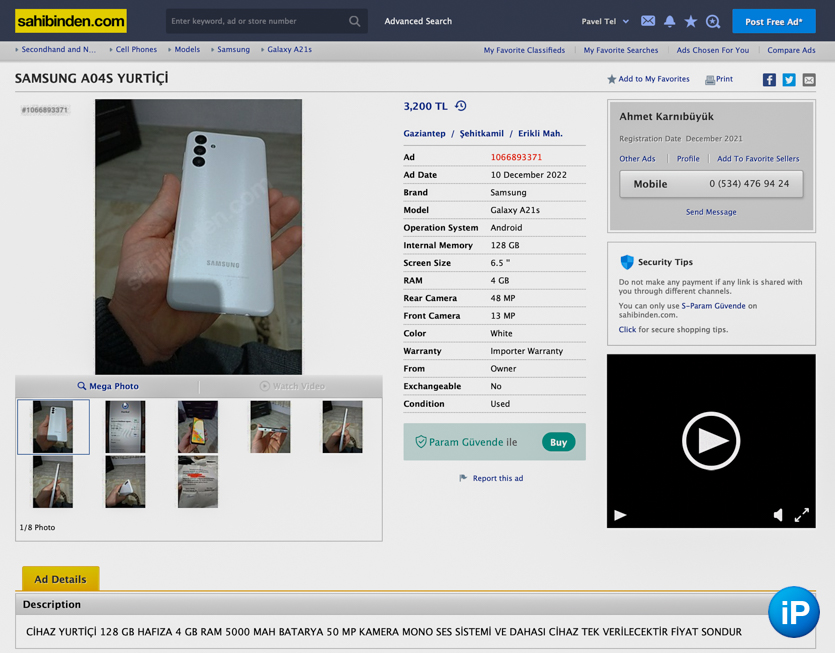Share the ad on Twitter
Image resolution: width=835 pixels, height=653 pixels.
pyautogui.click(x=789, y=80)
